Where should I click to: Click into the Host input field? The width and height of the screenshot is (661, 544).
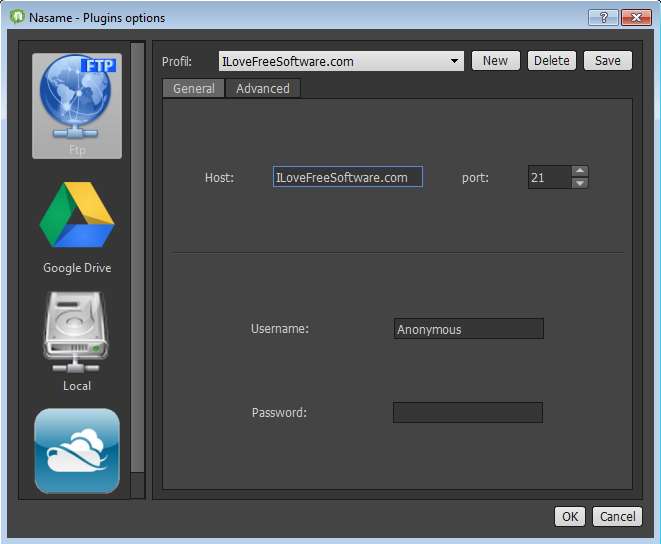pos(348,177)
